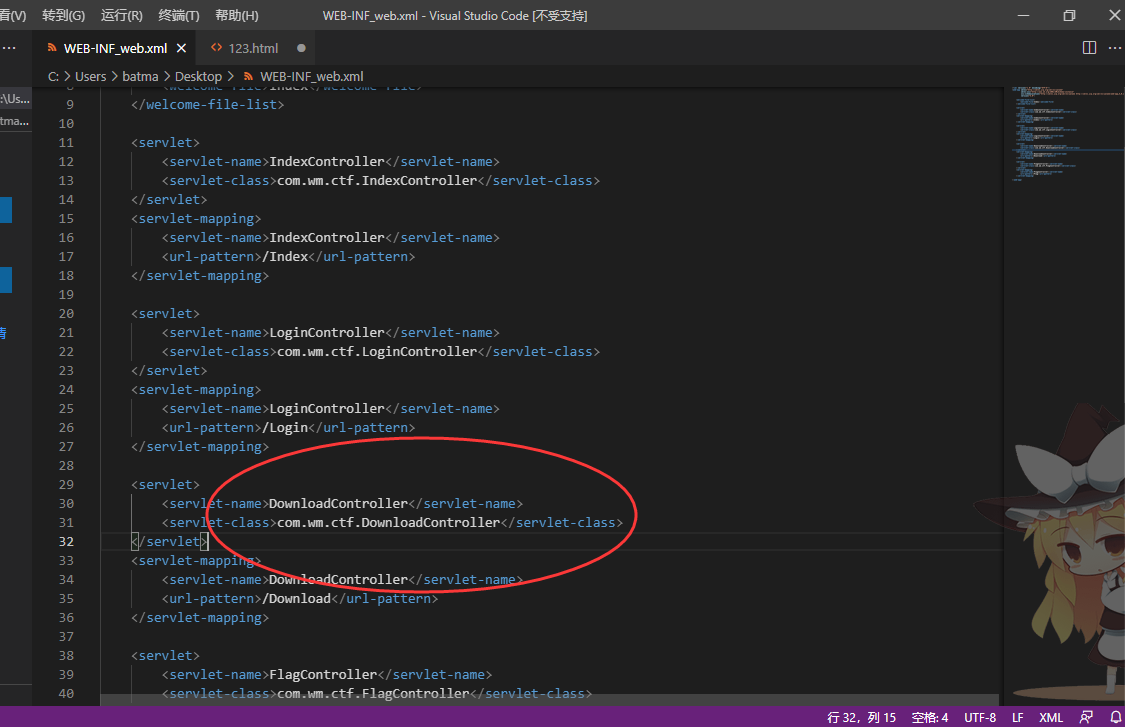Close the WEB-INF_web.xml tab
This screenshot has width=1125, height=727.
[181, 48]
